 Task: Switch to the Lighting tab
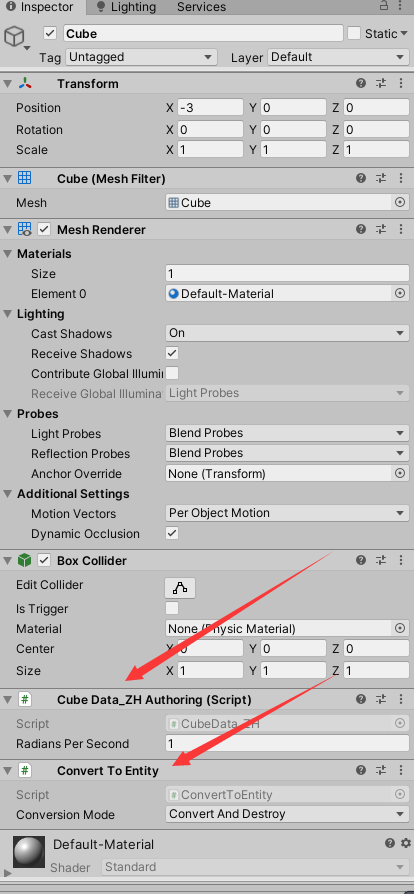pos(126,7)
